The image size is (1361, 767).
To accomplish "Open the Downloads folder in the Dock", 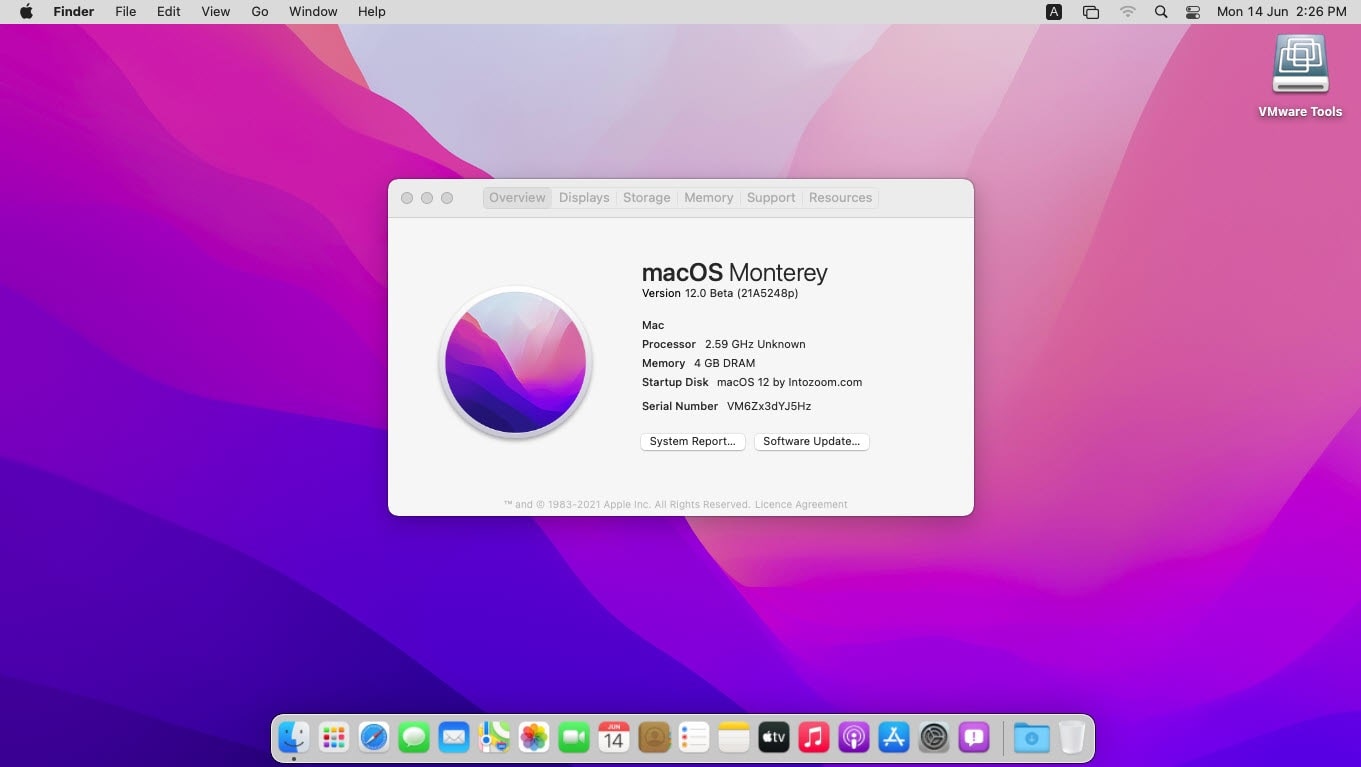I will point(1032,738).
